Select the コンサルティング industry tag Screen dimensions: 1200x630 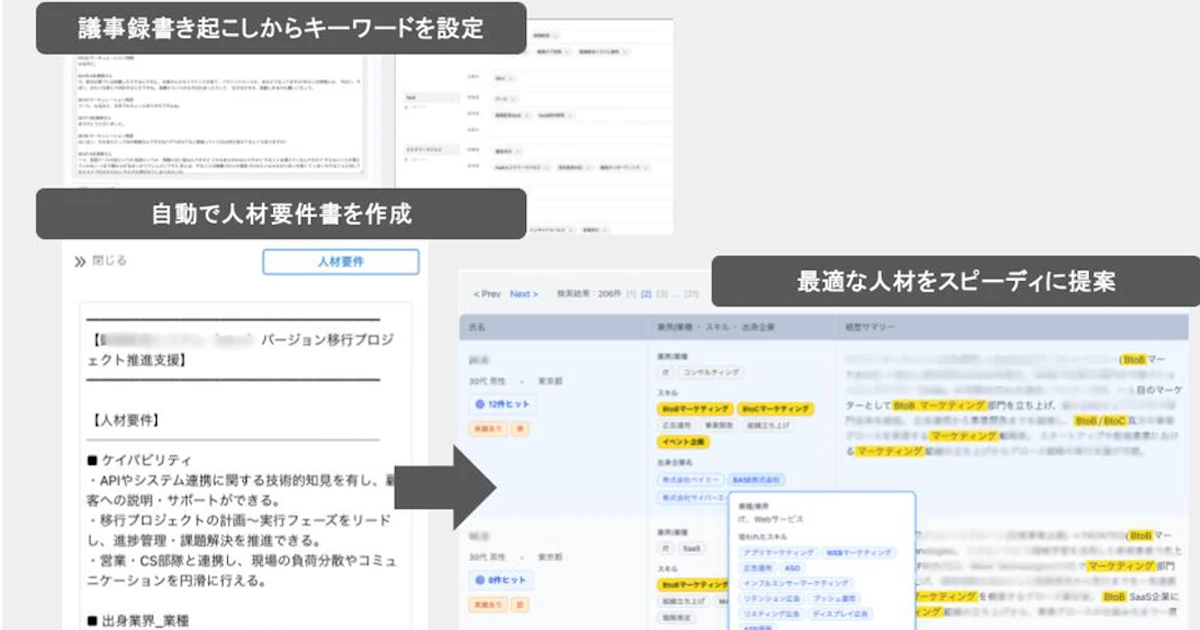[711, 372]
